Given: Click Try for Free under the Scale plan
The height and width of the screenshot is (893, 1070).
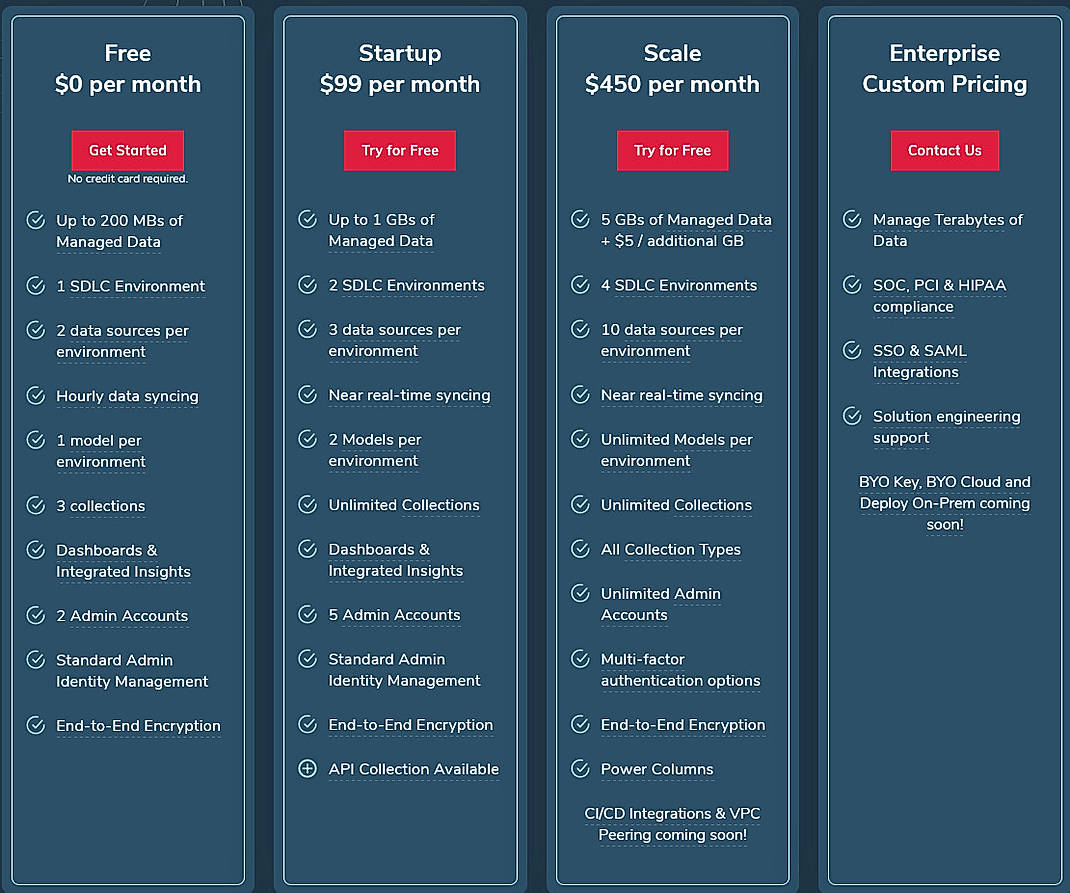Looking at the screenshot, I should pos(672,150).
